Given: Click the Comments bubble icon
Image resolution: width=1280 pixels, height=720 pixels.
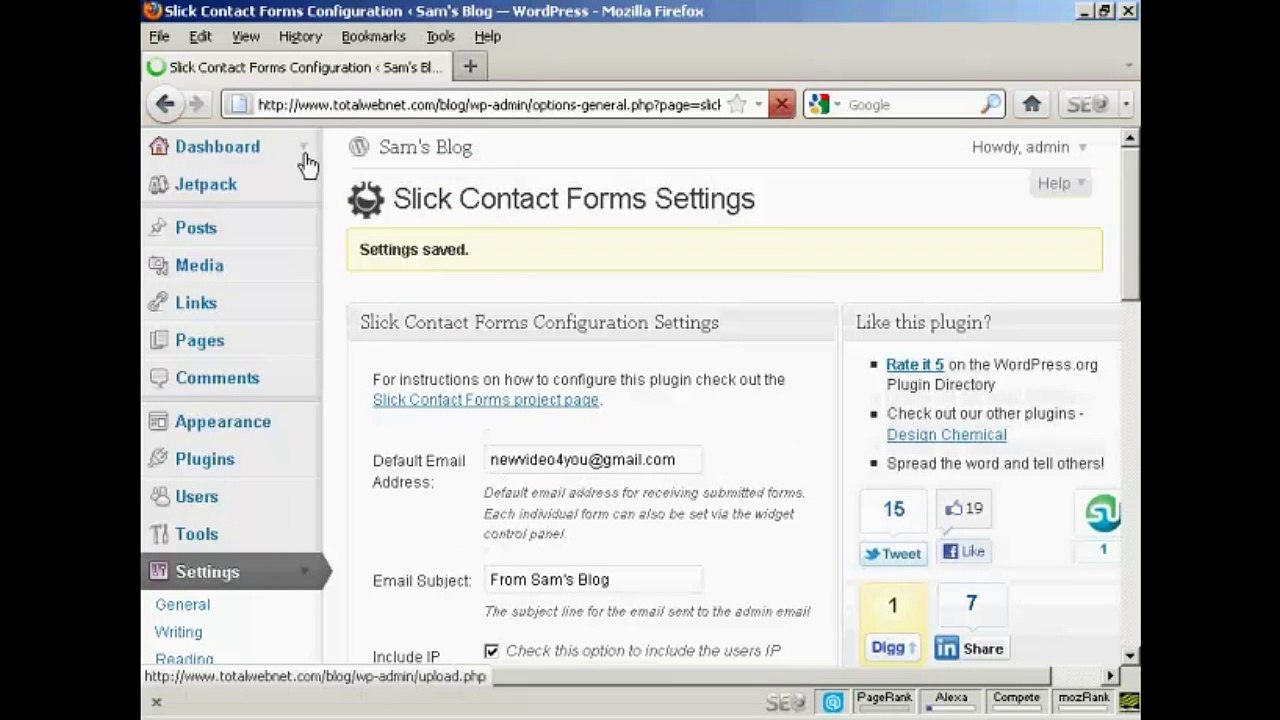Looking at the screenshot, I should pos(158,378).
